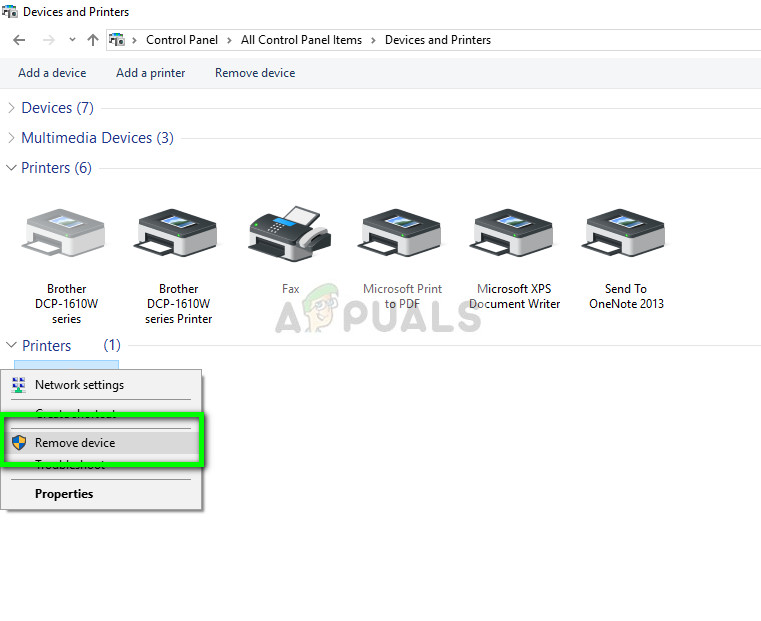Expand the Multimedia Devices (3) group

tap(11, 138)
